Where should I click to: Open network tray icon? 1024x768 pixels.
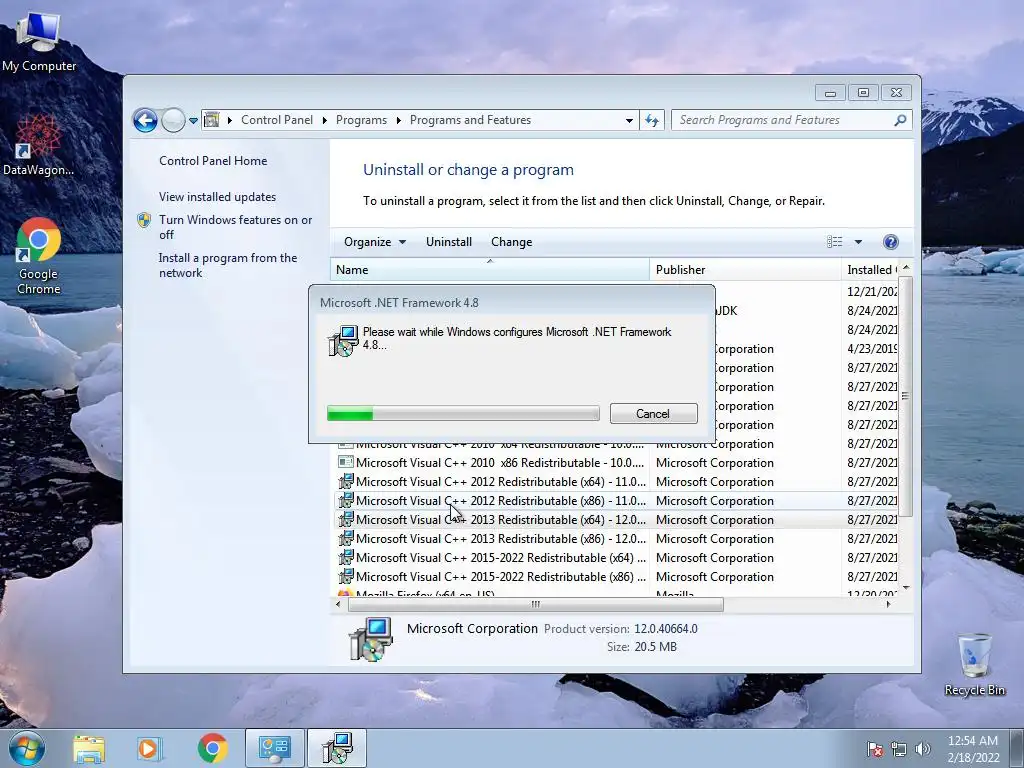[899, 749]
